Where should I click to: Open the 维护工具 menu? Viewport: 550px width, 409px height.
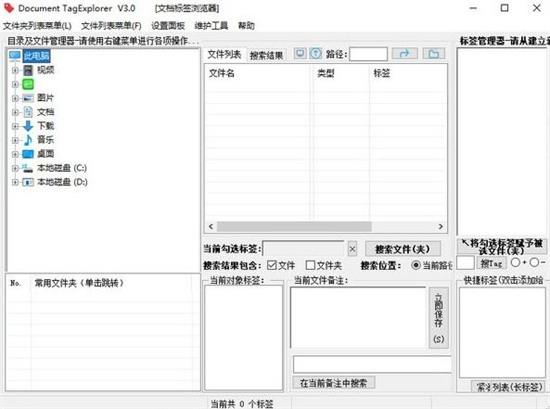click(x=211, y=26)
